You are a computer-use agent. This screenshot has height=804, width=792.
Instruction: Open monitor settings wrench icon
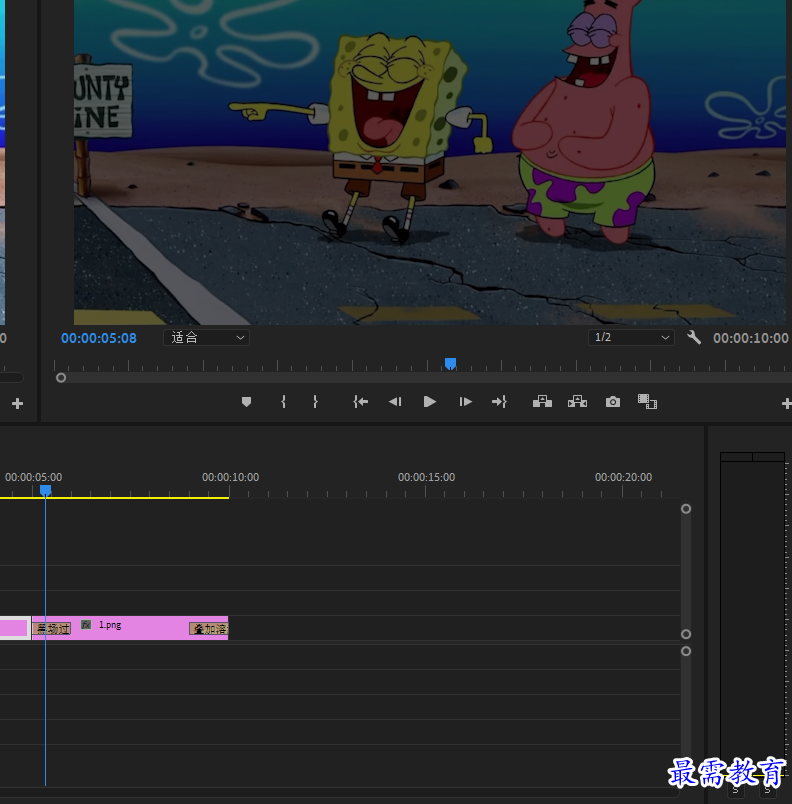[694, 337]
